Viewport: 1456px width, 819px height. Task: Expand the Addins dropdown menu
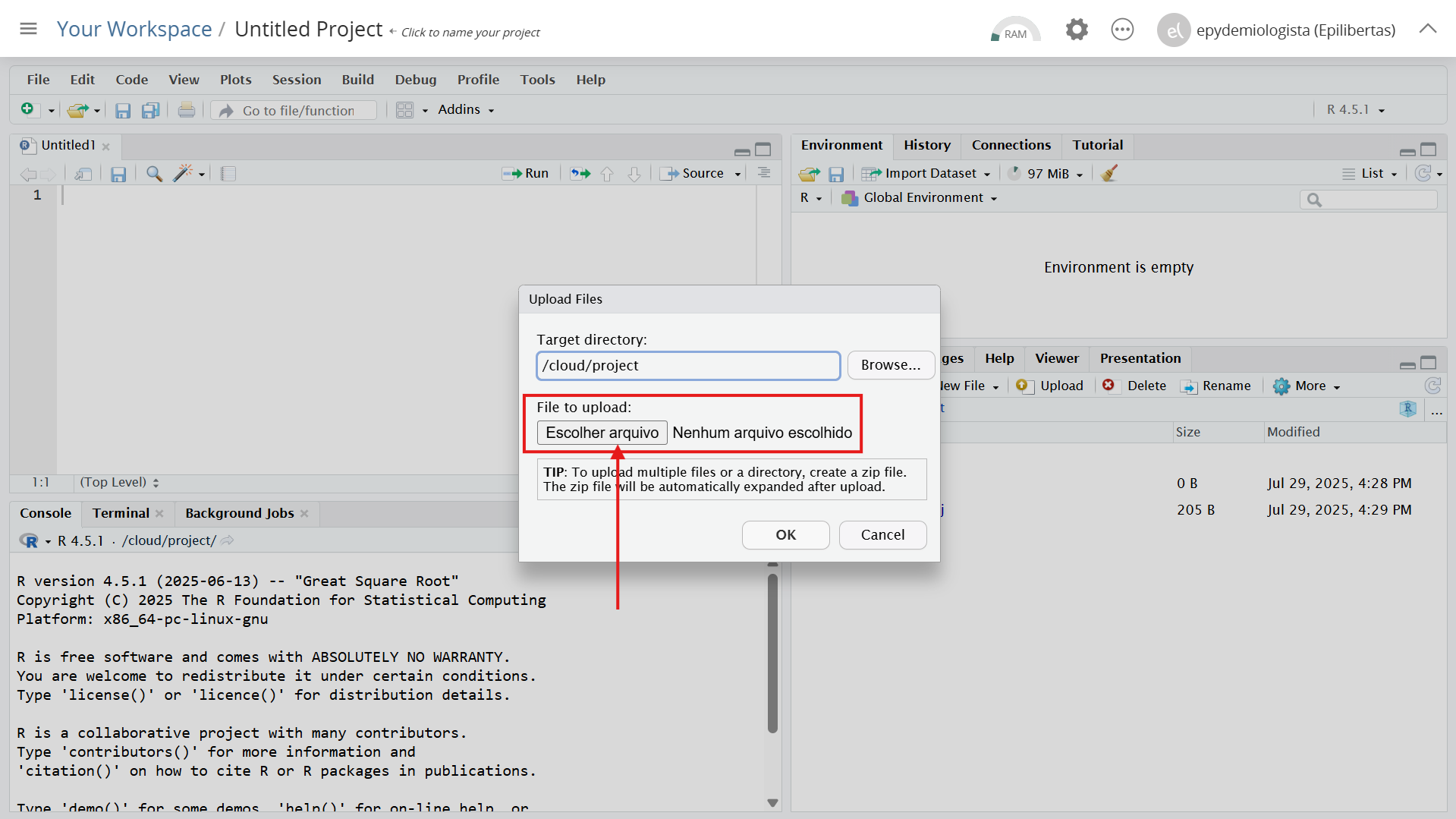(465, 110)
